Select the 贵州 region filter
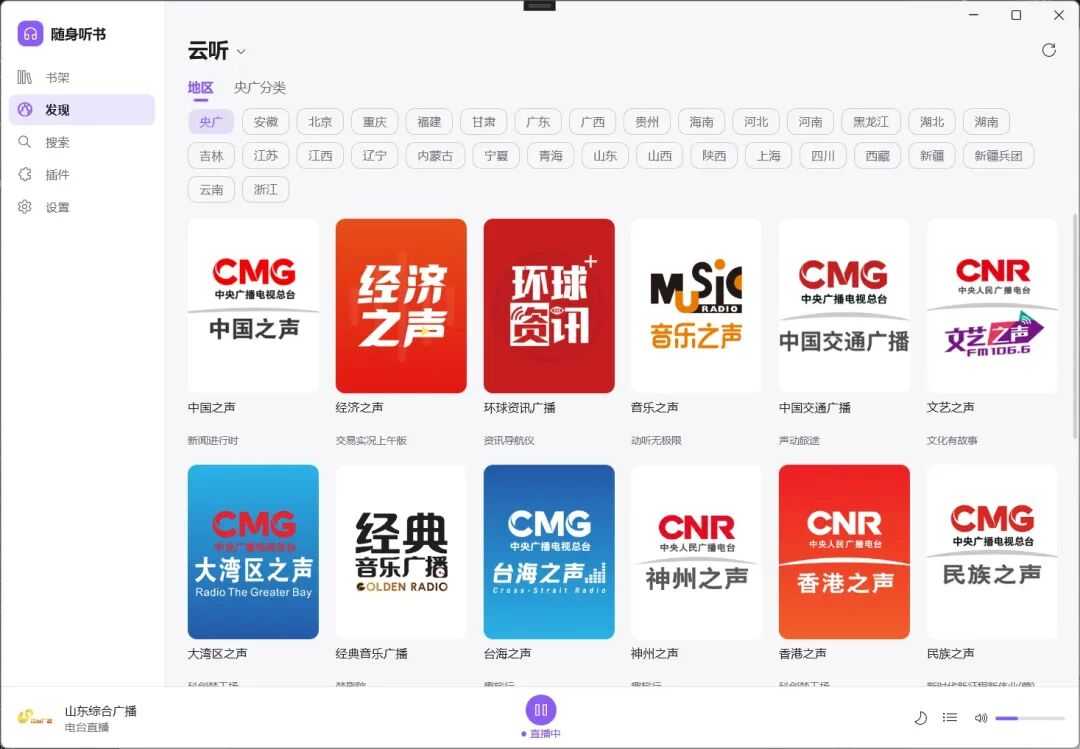Image resolution: width=1080 pixels, height=749 pixels. (x=647, y=122)
